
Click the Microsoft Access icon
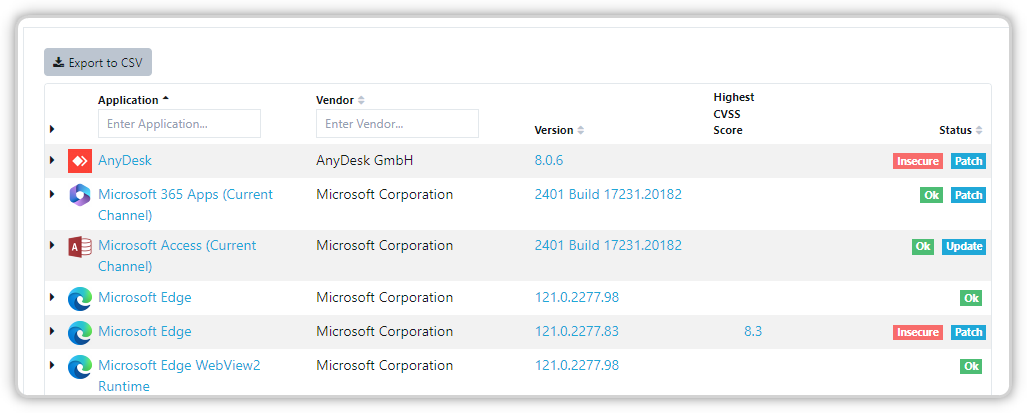point(79,247)
